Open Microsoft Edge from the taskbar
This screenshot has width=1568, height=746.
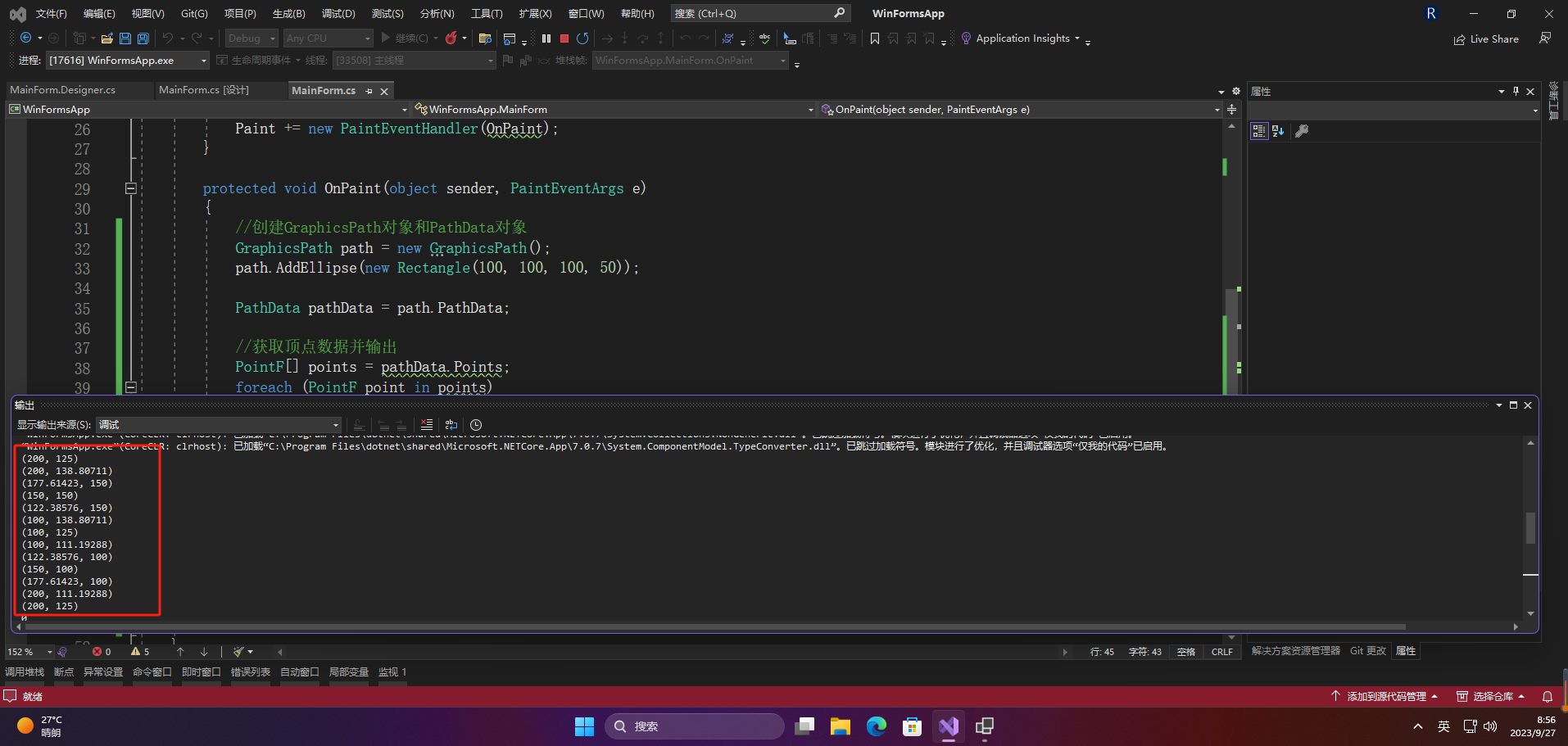point(877,726)
